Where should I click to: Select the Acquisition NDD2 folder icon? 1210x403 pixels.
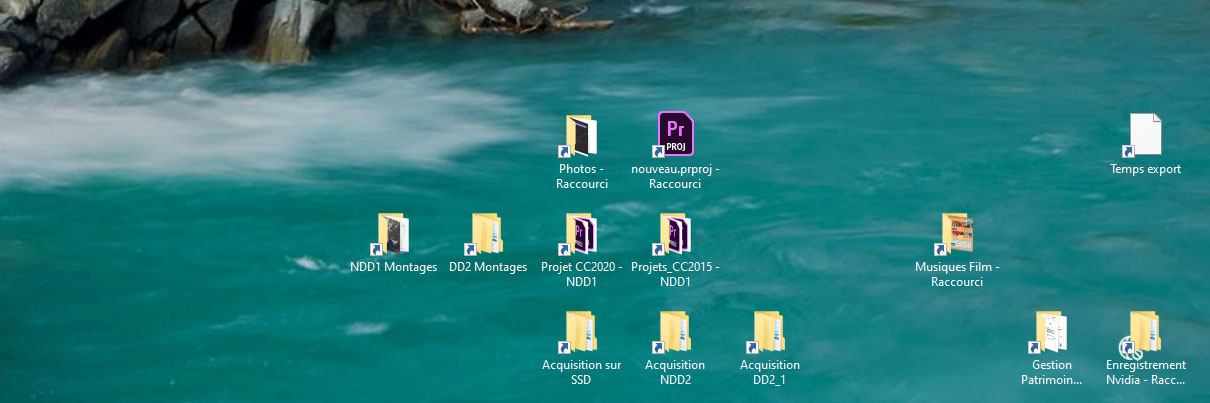point(675,331)
